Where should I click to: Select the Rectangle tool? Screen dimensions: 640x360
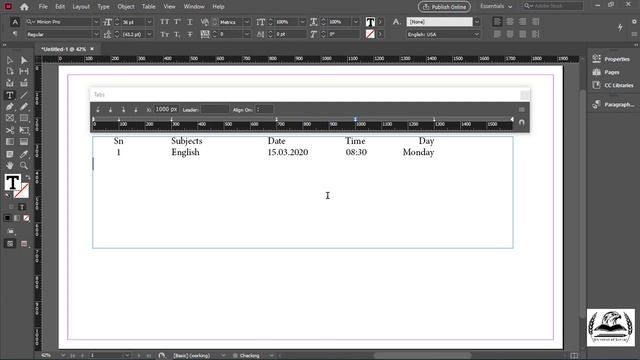click(x=24, y=118)
